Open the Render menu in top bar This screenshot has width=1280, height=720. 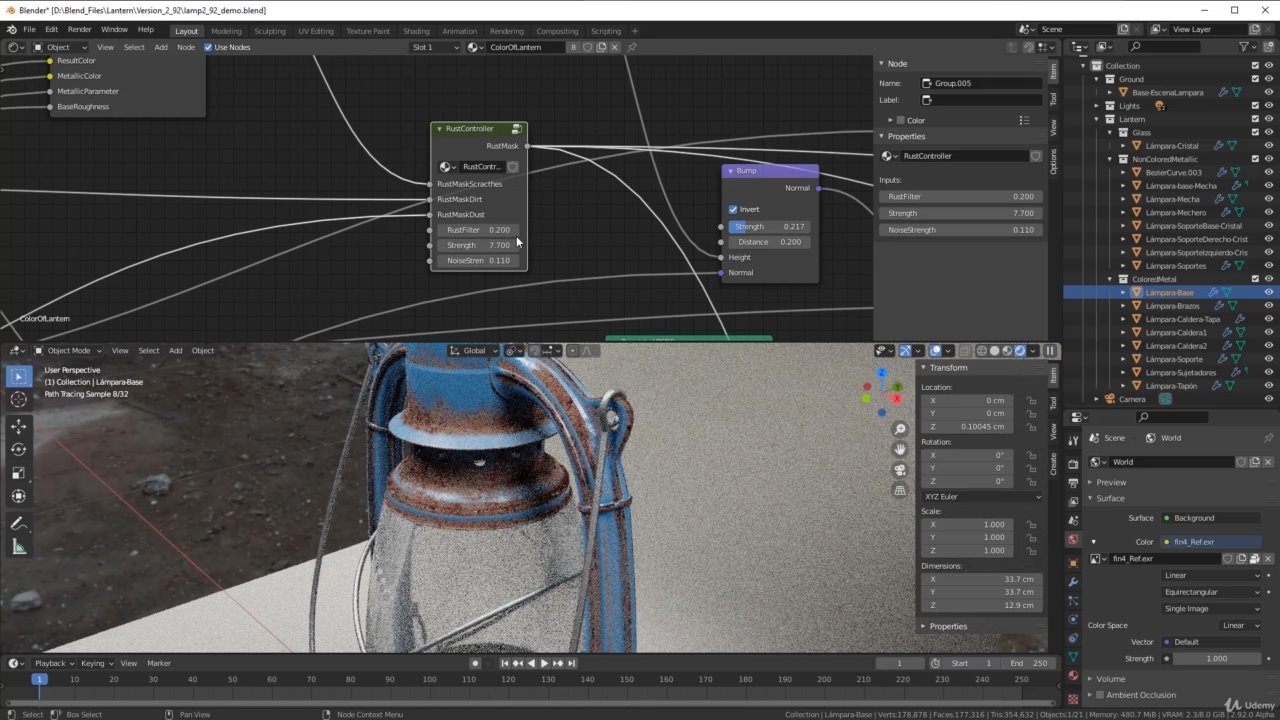tap(79, 29)
